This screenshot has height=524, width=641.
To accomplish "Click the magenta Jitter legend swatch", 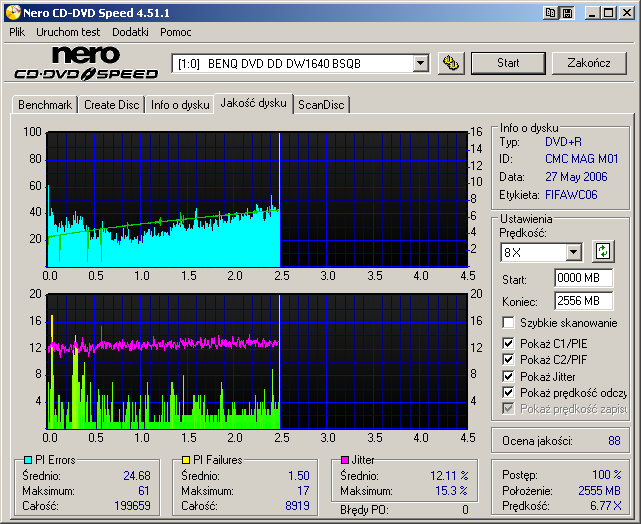I will tap(345, 460).
